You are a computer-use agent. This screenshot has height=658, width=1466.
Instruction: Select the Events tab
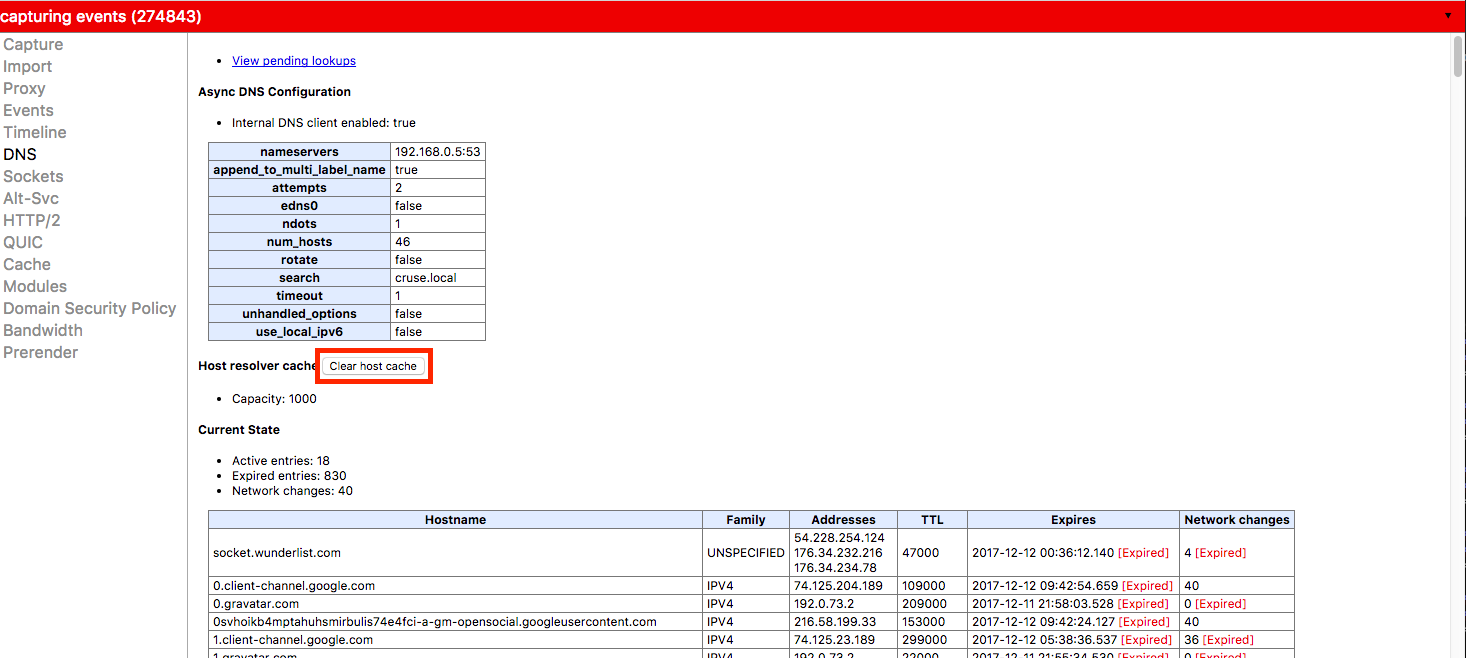(28, 110)
